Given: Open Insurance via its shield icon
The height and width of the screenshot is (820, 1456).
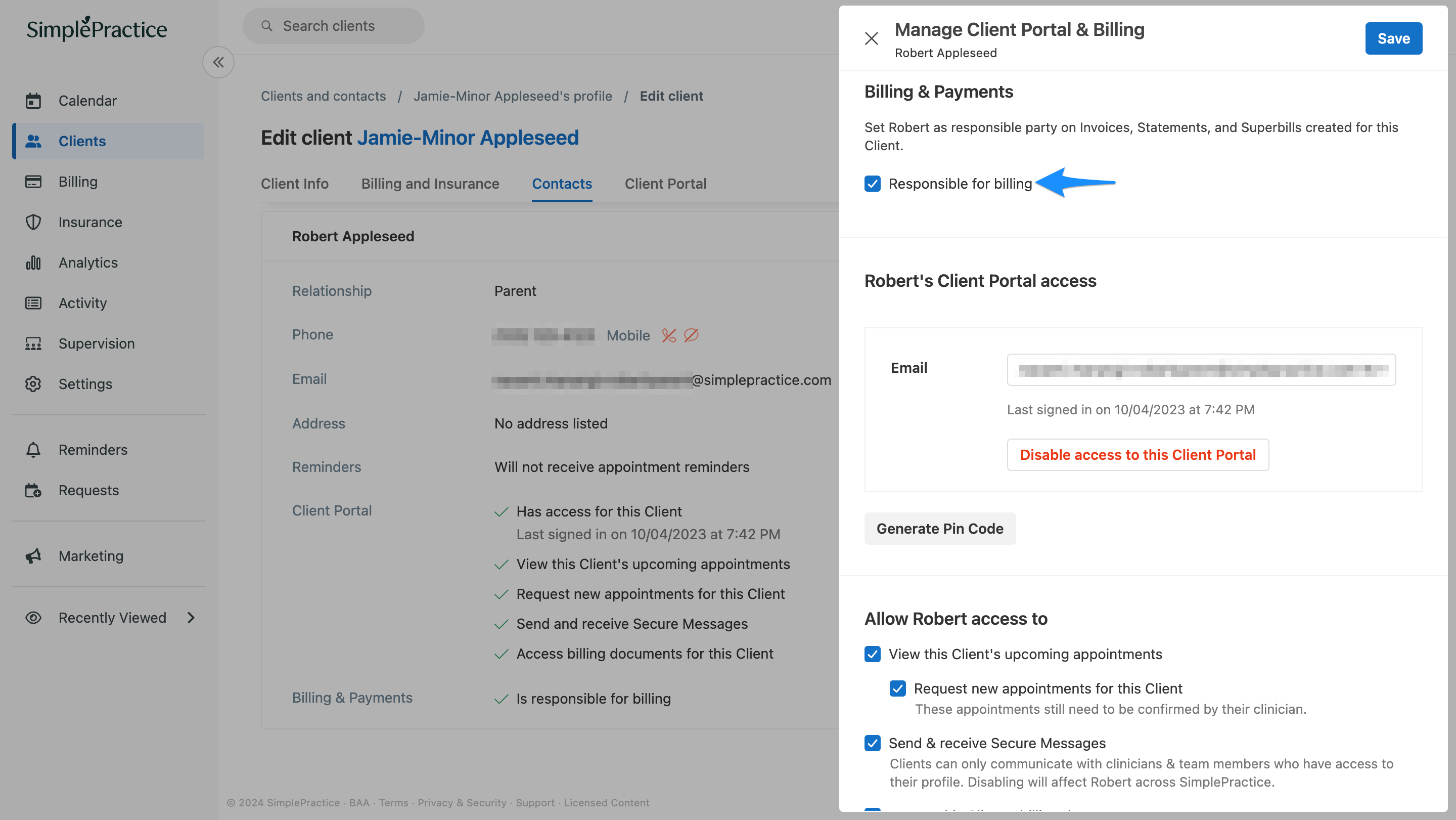Looking at the screenshot, I should click(33, 222).
